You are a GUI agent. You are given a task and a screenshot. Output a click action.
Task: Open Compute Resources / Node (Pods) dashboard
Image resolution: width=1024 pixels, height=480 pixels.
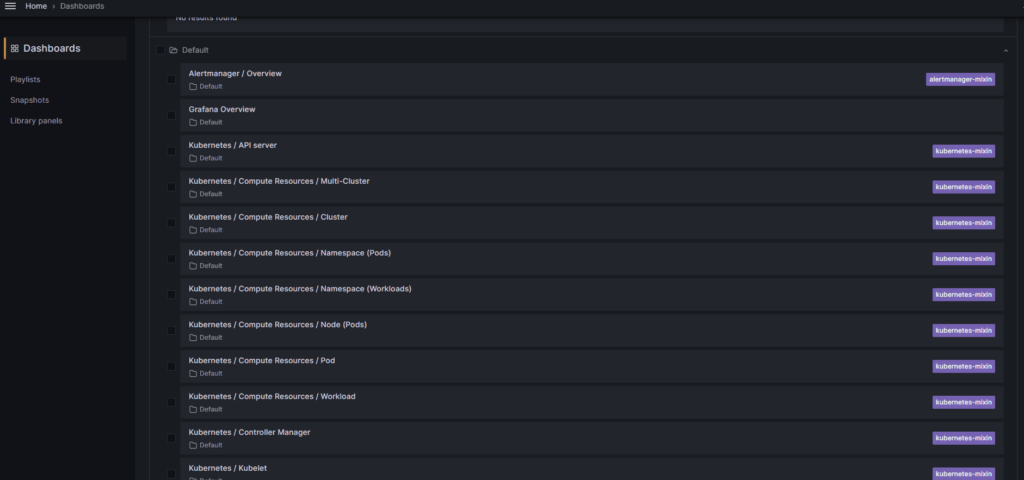point(278,325)
